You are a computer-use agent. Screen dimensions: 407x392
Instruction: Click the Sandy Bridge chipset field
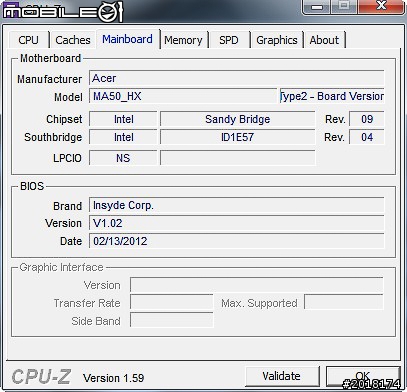[x=238, y=119]
